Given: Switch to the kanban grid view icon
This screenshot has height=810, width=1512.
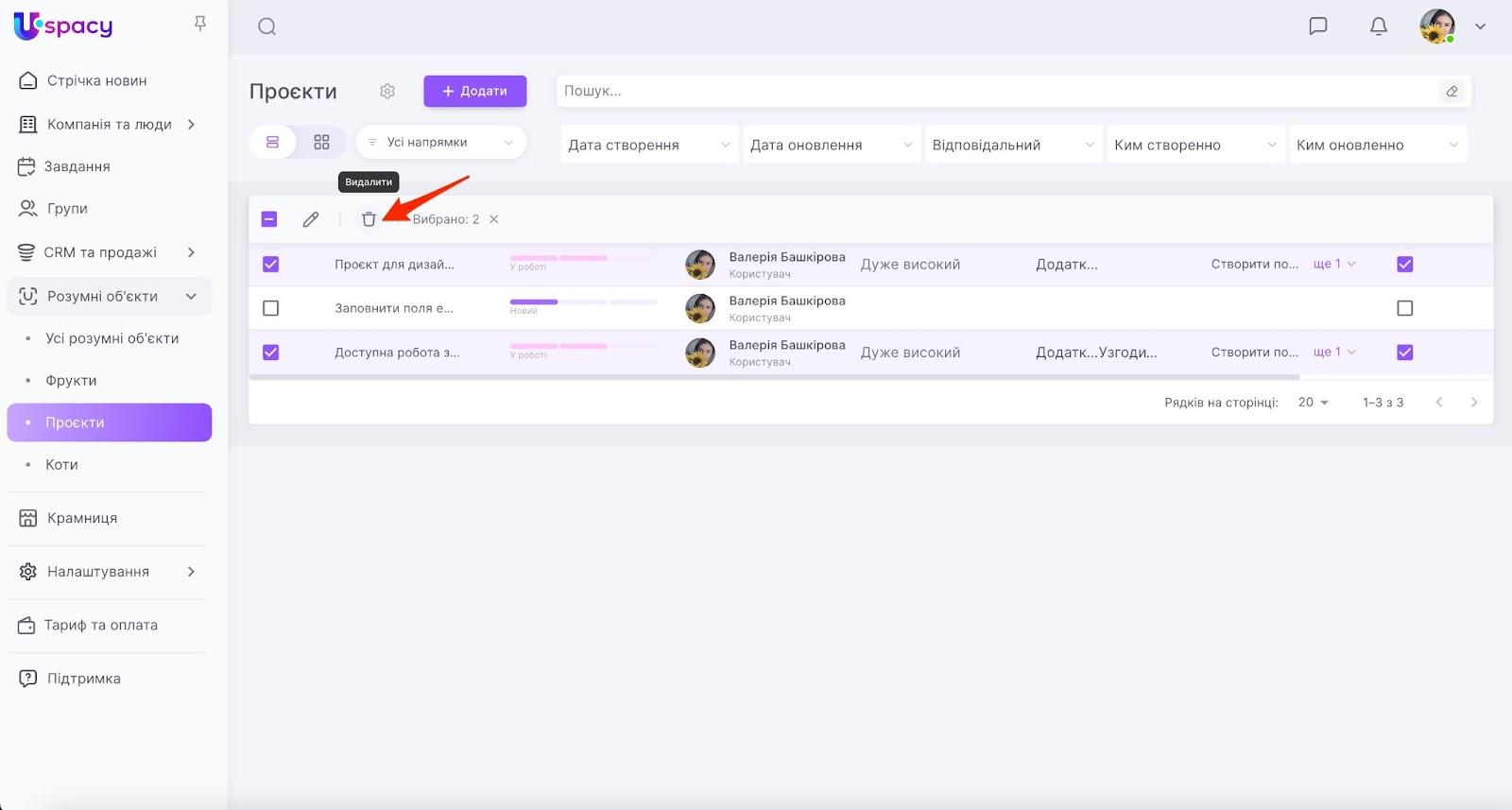Looking at the screenshot, I should point(321,143).
